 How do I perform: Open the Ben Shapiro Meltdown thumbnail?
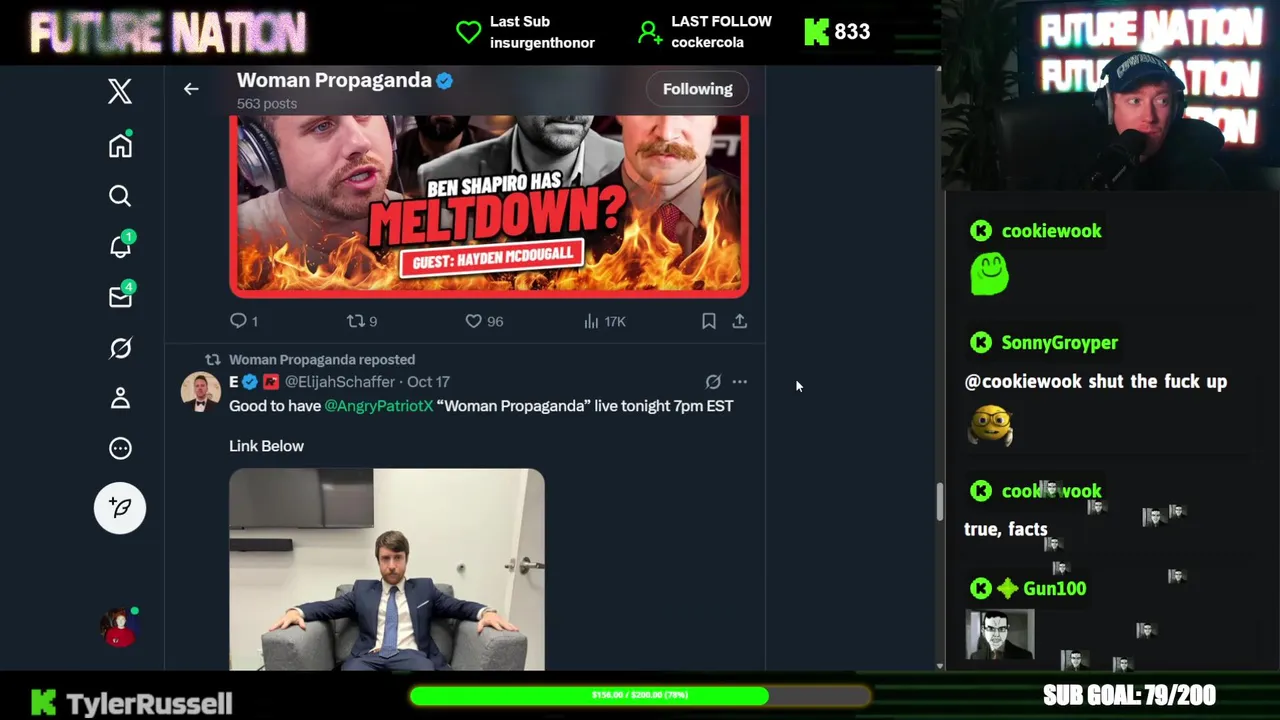tap(489, 206)
